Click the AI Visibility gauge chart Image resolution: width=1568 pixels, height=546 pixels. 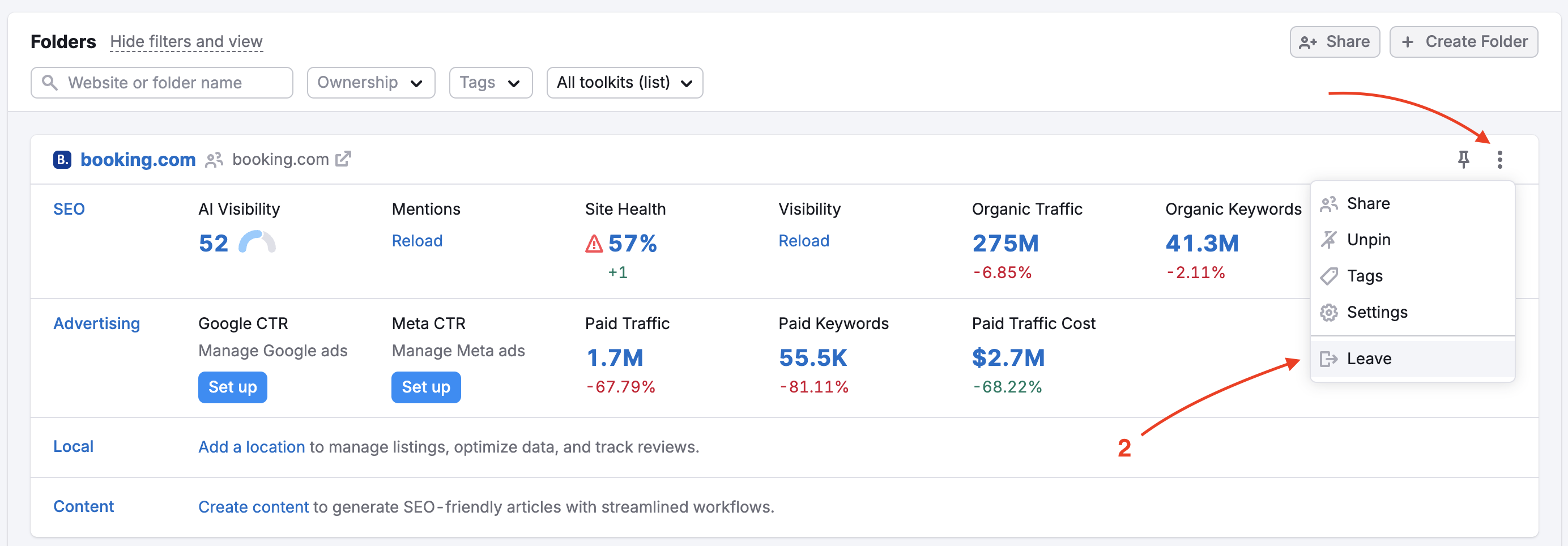(257, 242)
